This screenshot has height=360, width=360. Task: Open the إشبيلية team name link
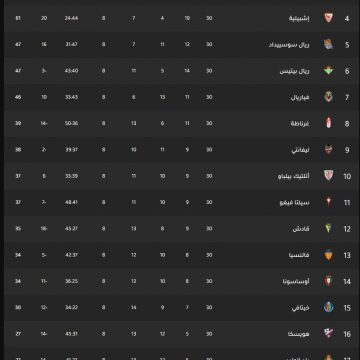pos(299,18)
